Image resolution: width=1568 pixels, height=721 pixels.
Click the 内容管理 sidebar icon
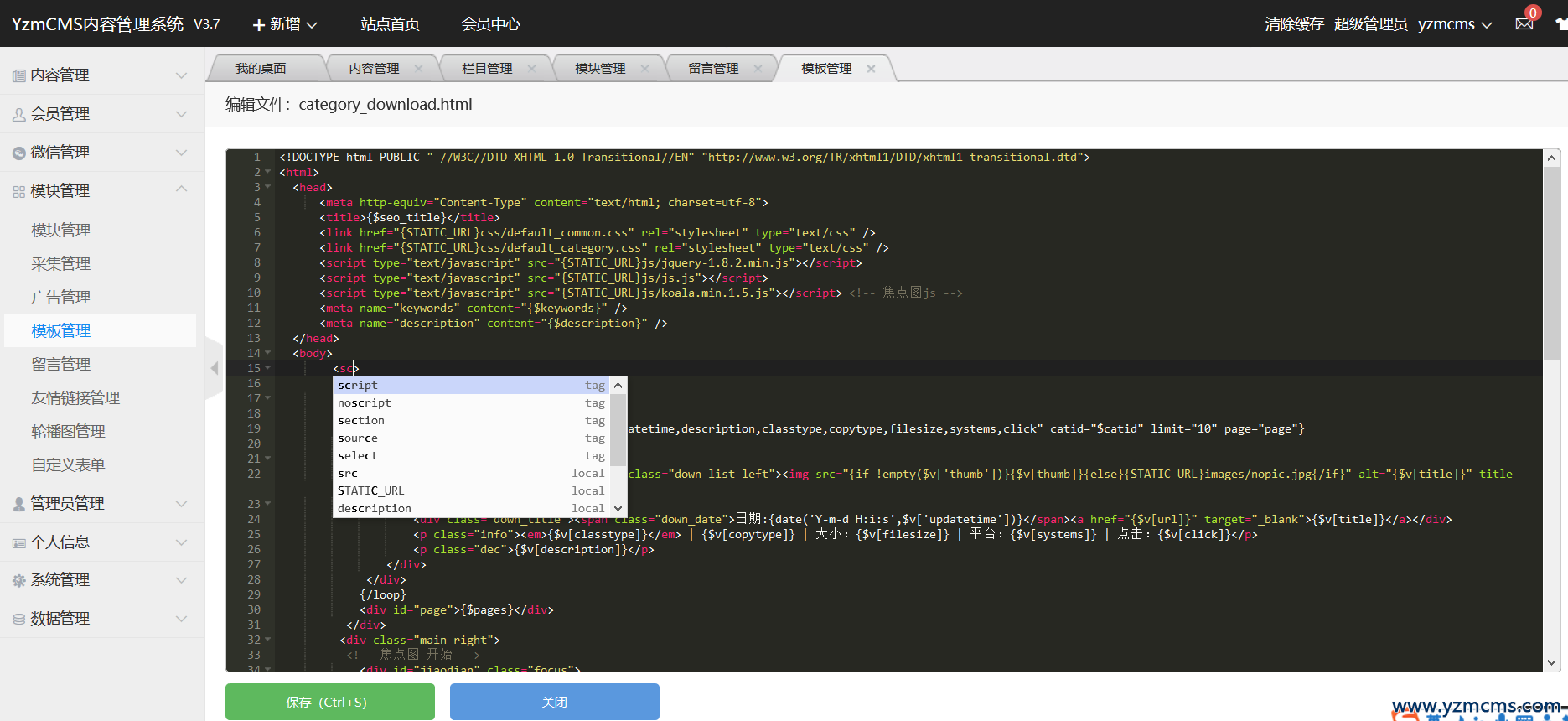[x=18, y=76]
